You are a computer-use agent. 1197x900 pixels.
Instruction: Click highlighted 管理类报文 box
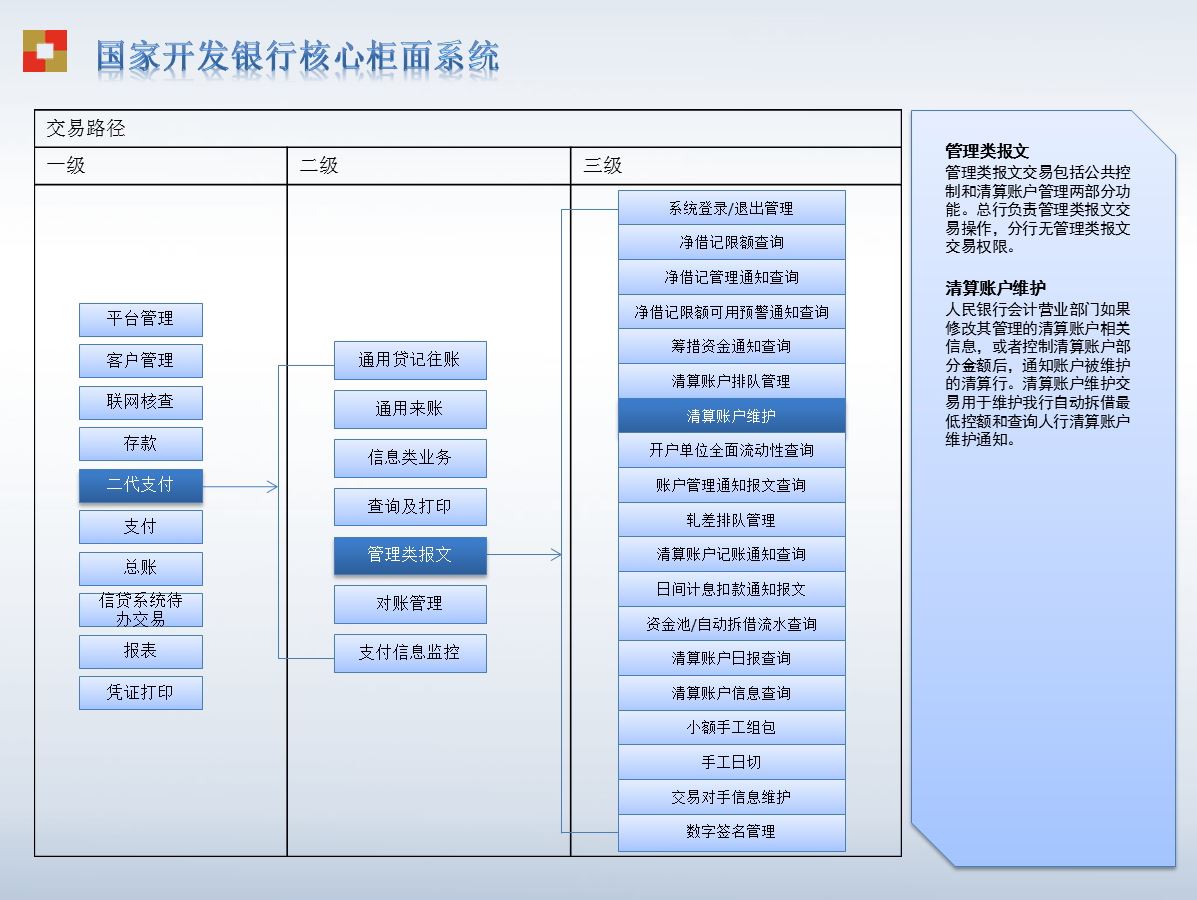pos(410,555)
